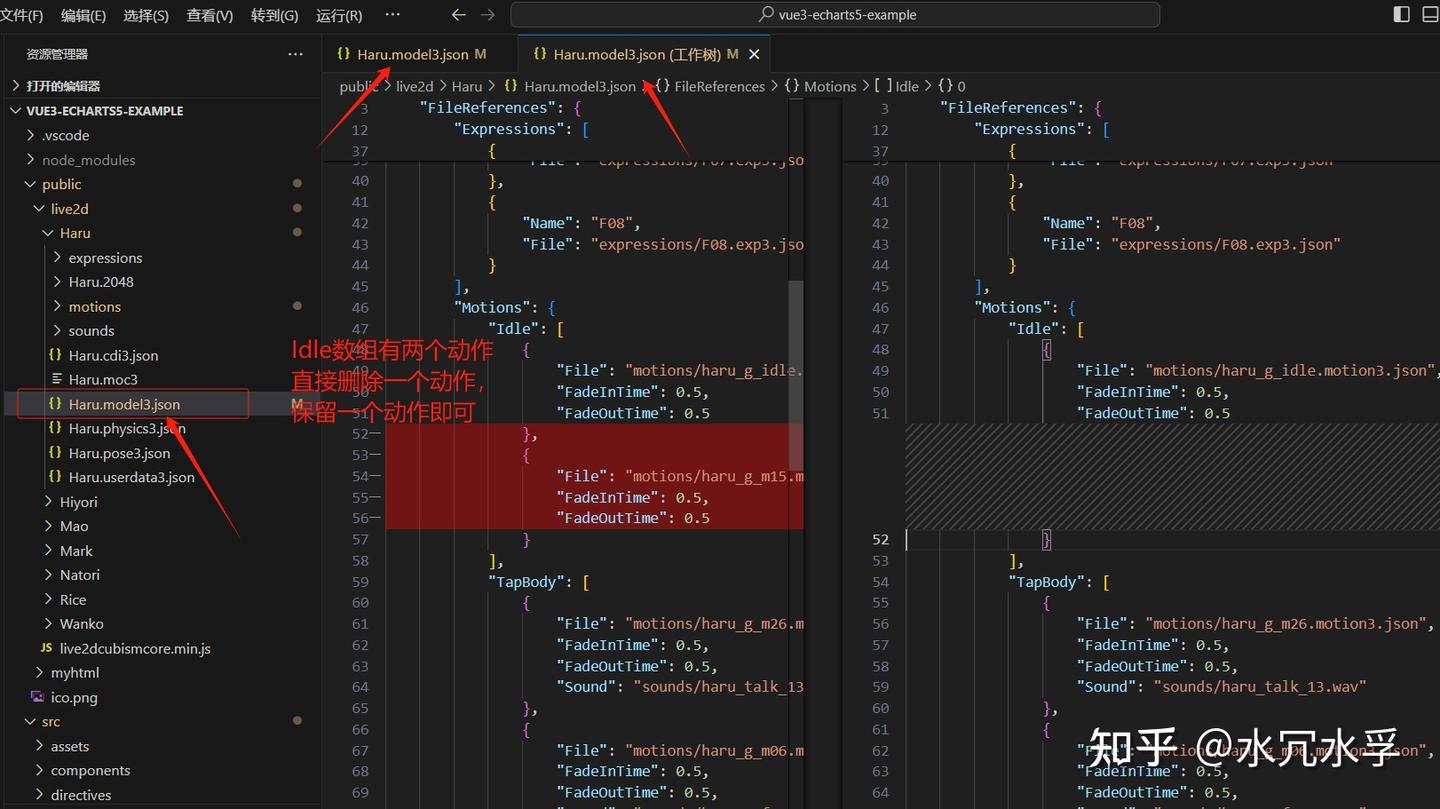The width and height of the screenshot is (1440, 809).
Task: Click Motions in the breadcrumb bar
Action: [x=829, y=86]
